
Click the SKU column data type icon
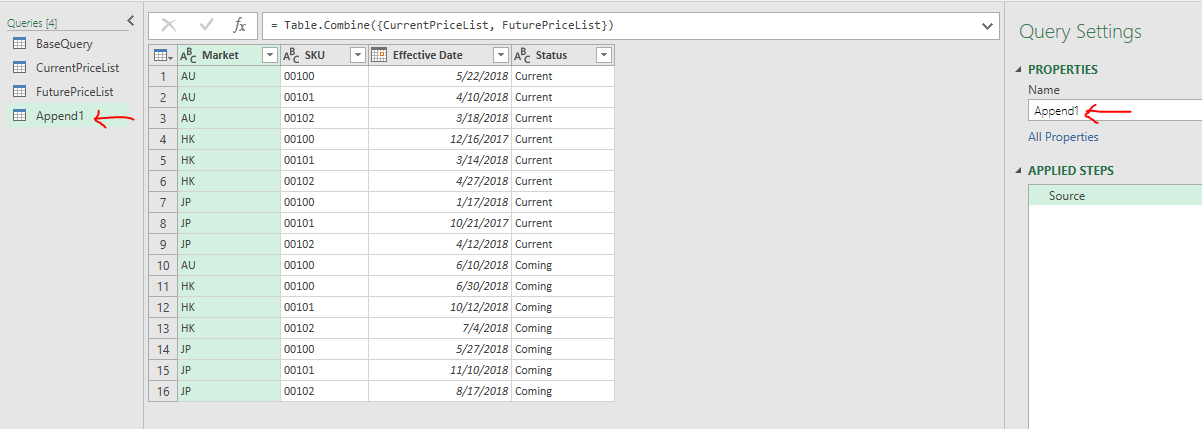tap(291, 55)
